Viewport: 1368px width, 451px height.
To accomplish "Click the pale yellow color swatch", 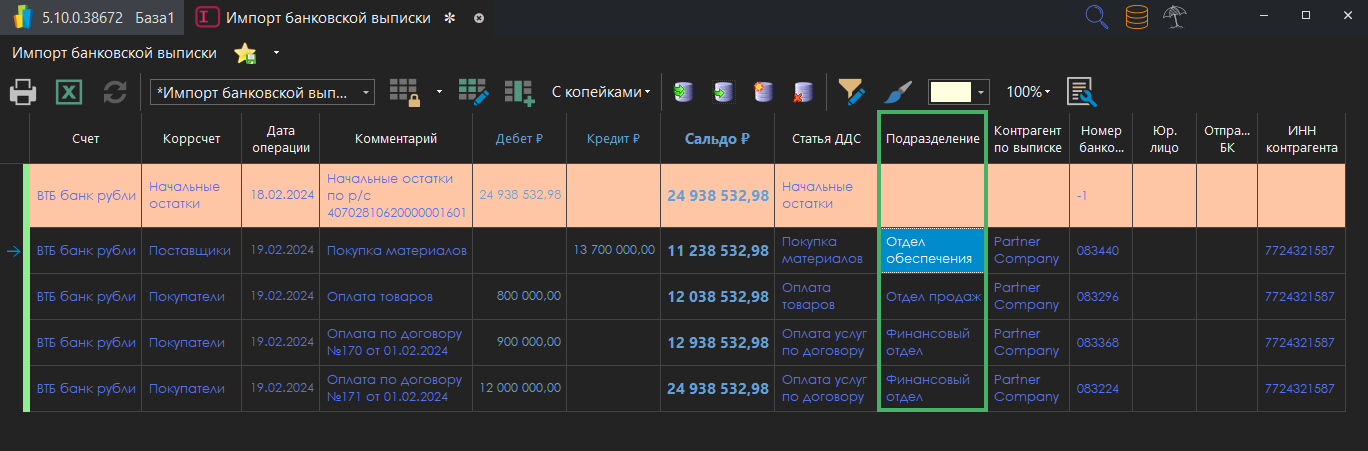I will (x=950, y=92).
